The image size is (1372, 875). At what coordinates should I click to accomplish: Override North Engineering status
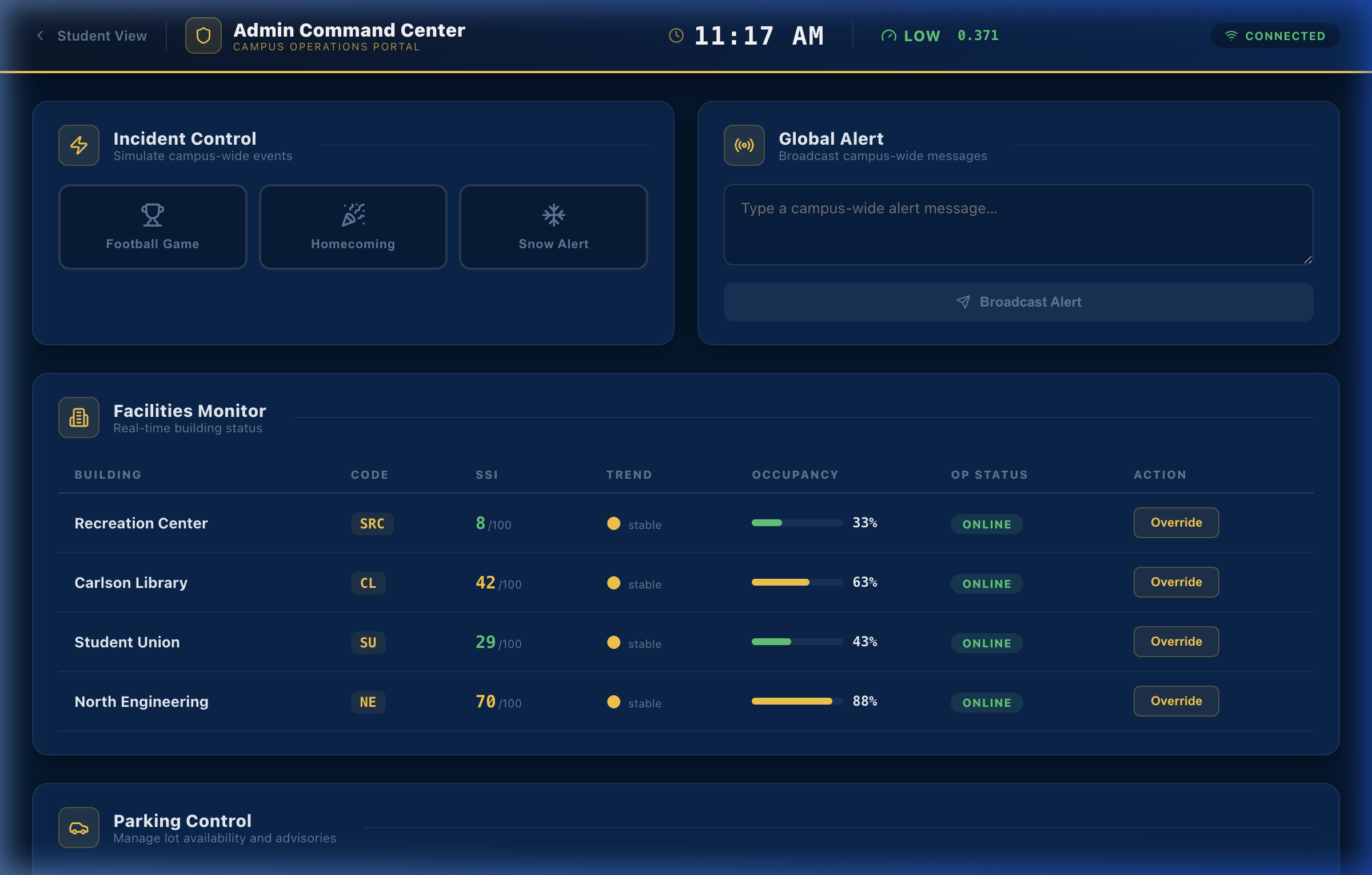pos(1176,701)
